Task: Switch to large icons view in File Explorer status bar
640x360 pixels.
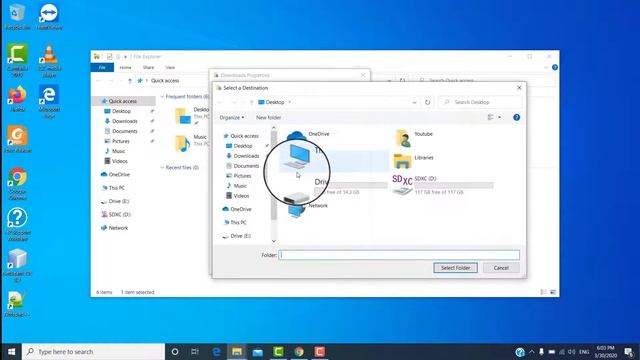Action: [x=553, y=292]
